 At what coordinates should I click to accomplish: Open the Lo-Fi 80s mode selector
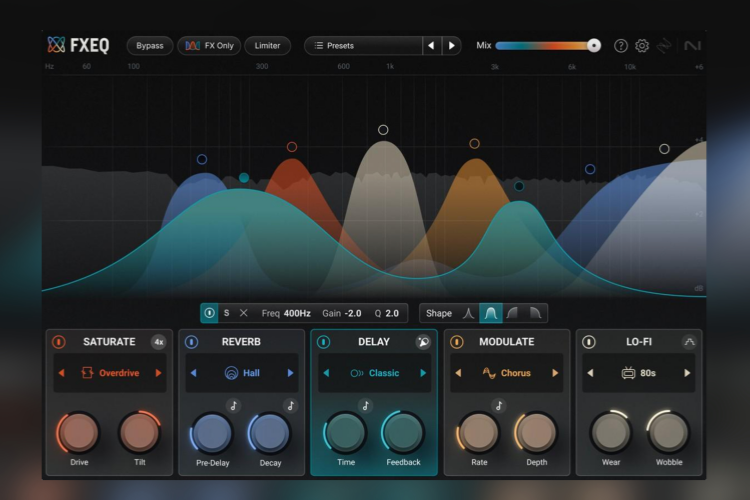tap(638, 373)
